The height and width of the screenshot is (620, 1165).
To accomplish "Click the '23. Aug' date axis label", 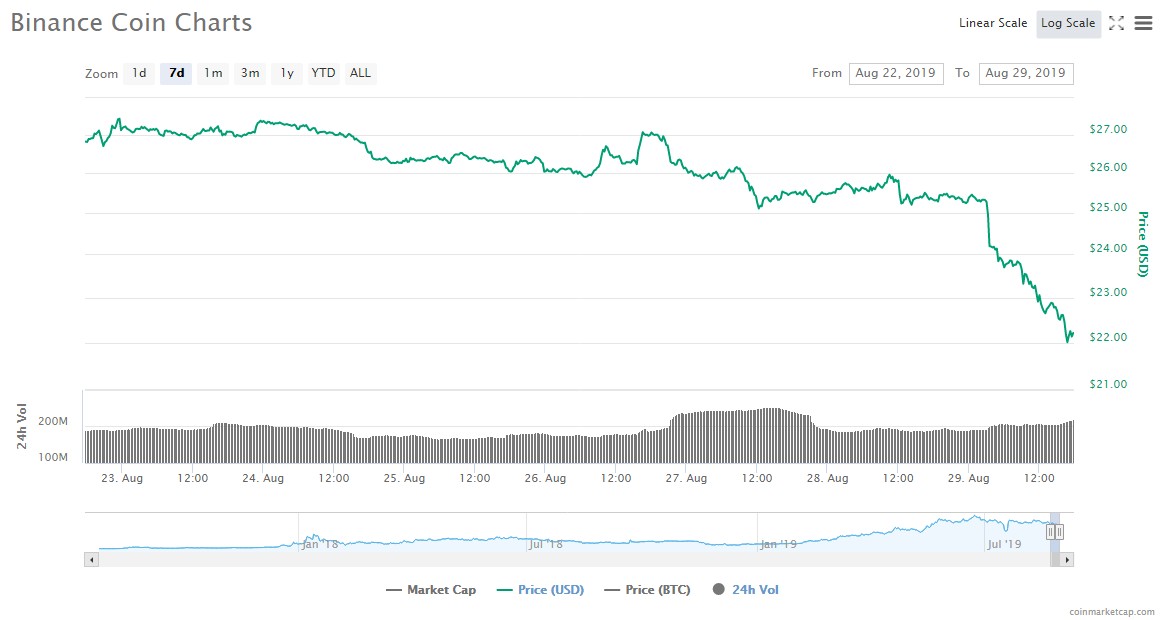I will (x=122, y=478).
